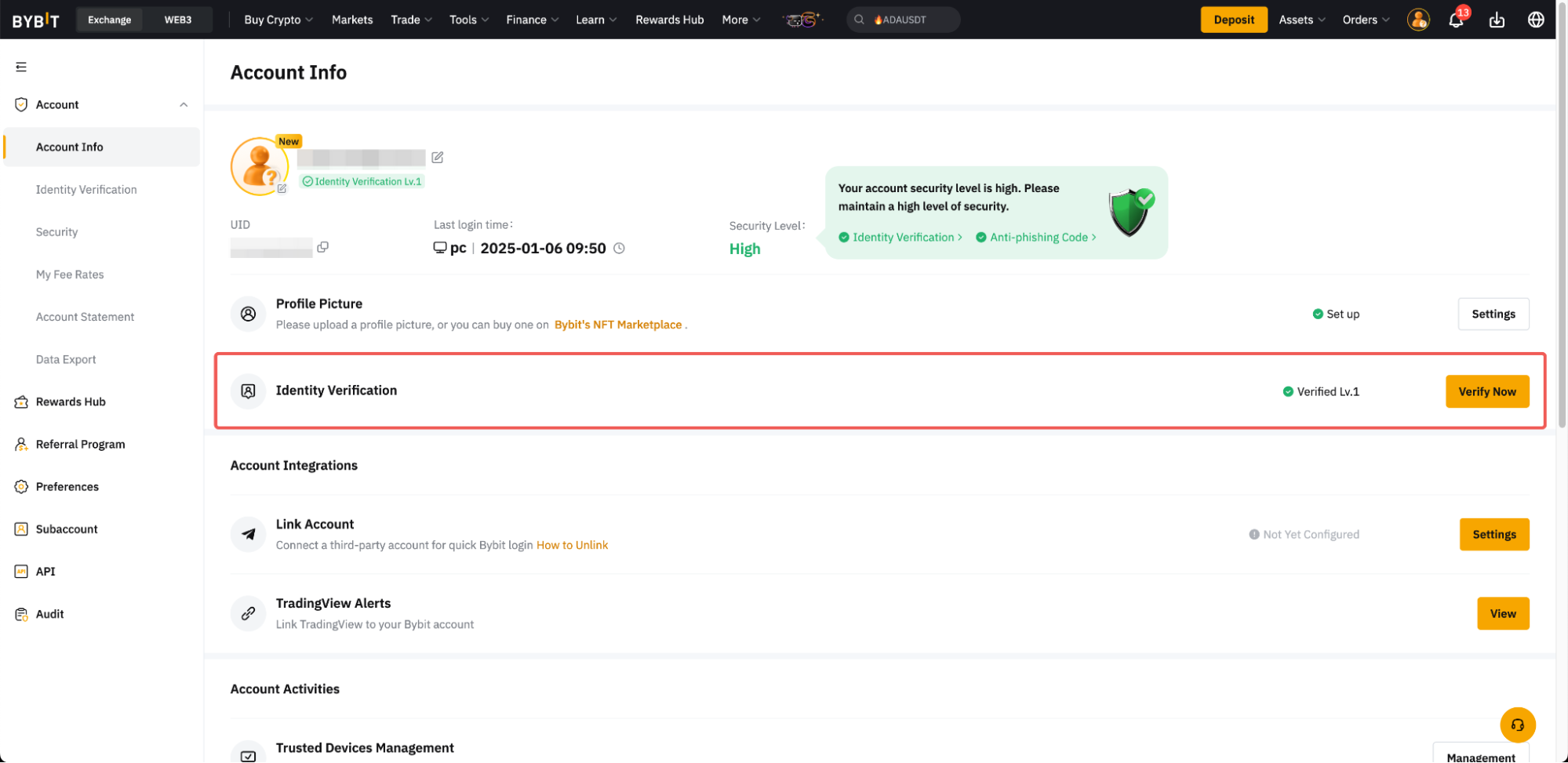
Task: Click the globe language icon
Action: point(1536,20)
